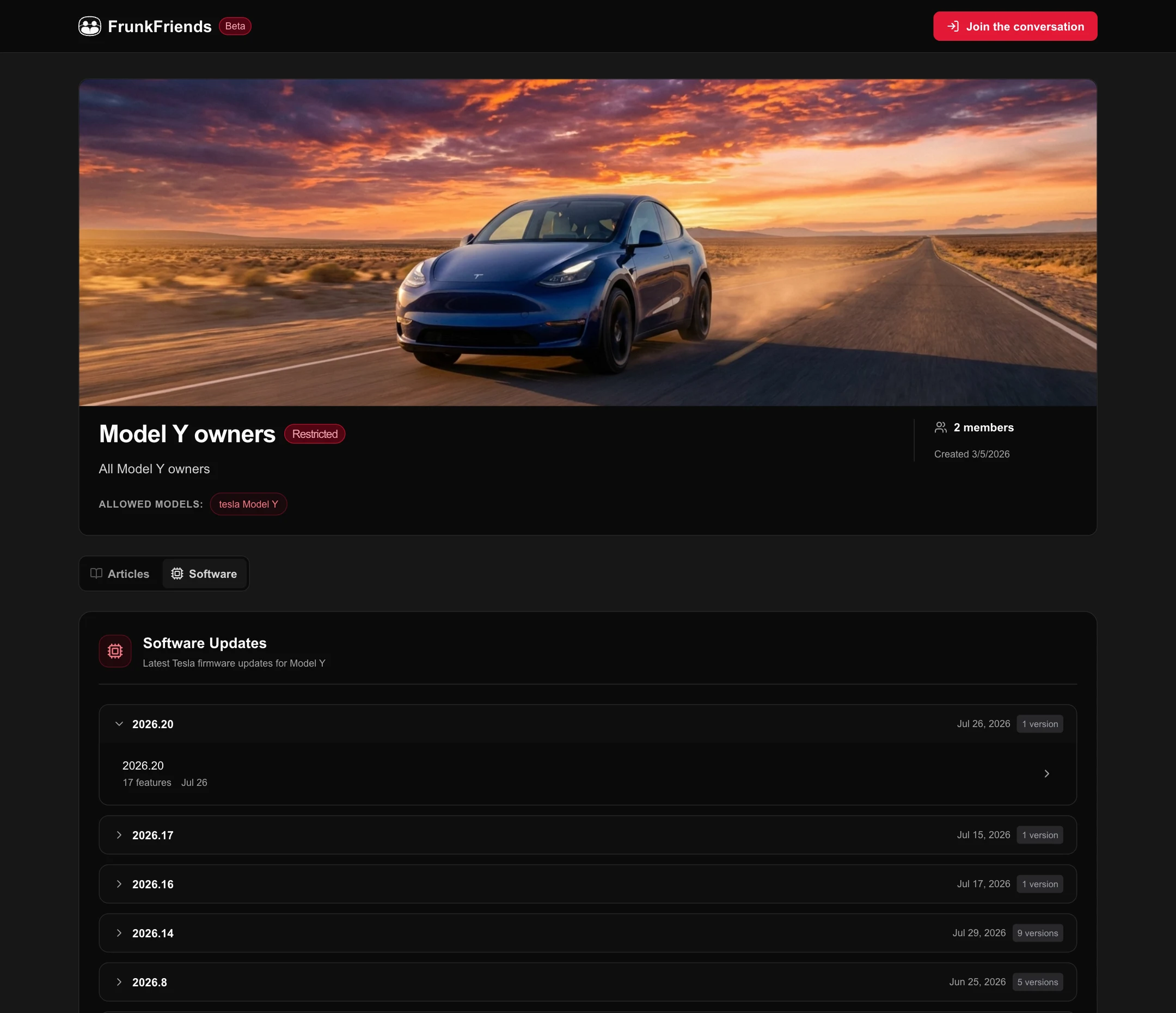The width and height of the screenshot is (1176, 1013).
Task: Click the Jul 26, 2026 date
Action: point(983,724)
